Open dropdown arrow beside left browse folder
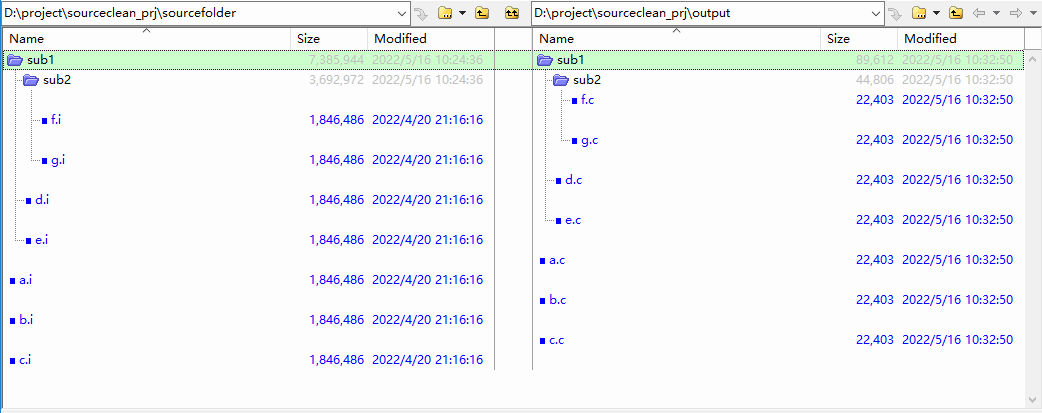Screen dimensions: 1042x413 tap(462, 14)
